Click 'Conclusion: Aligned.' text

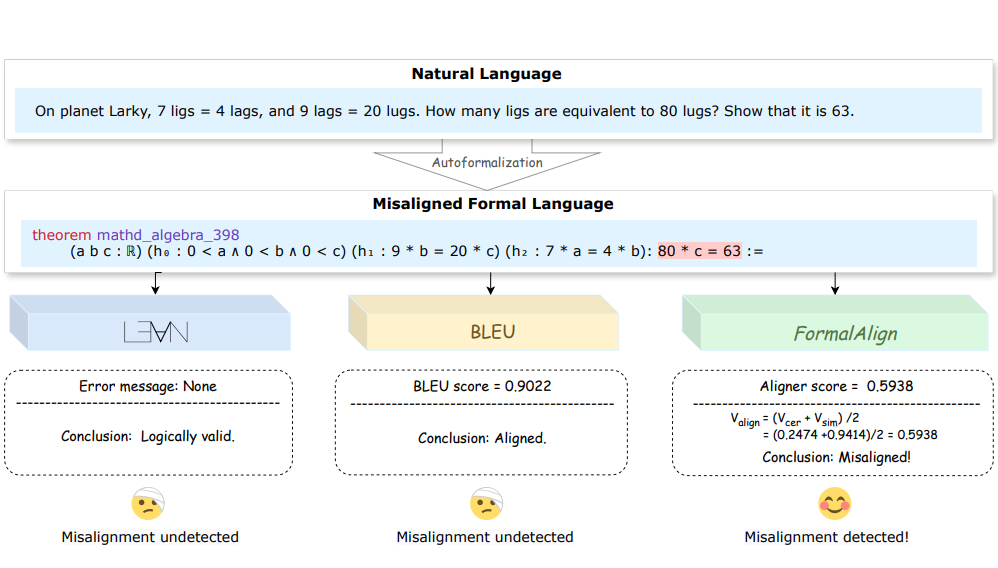482,438
